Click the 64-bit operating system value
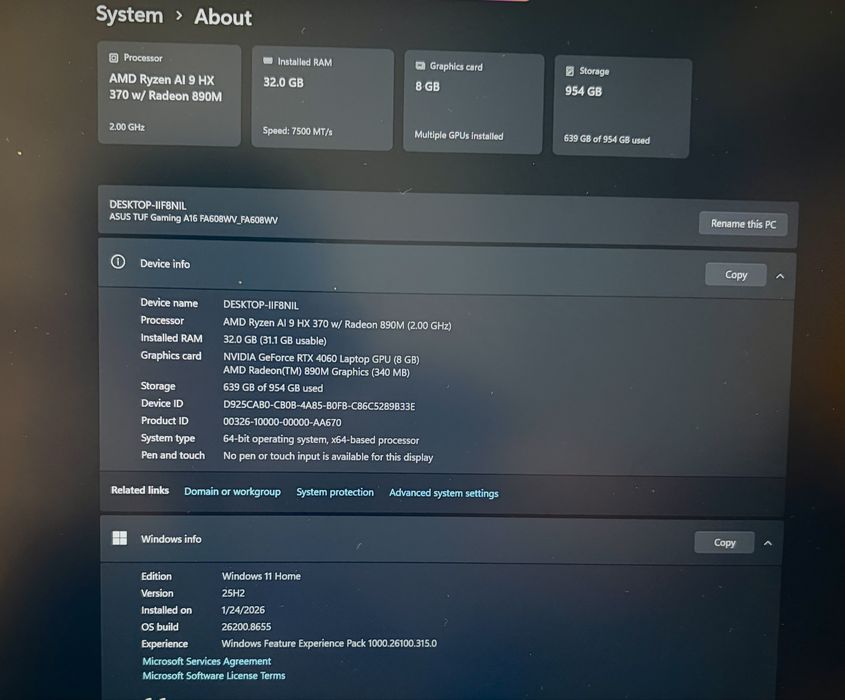845x700 pixels. coord(321,440)
